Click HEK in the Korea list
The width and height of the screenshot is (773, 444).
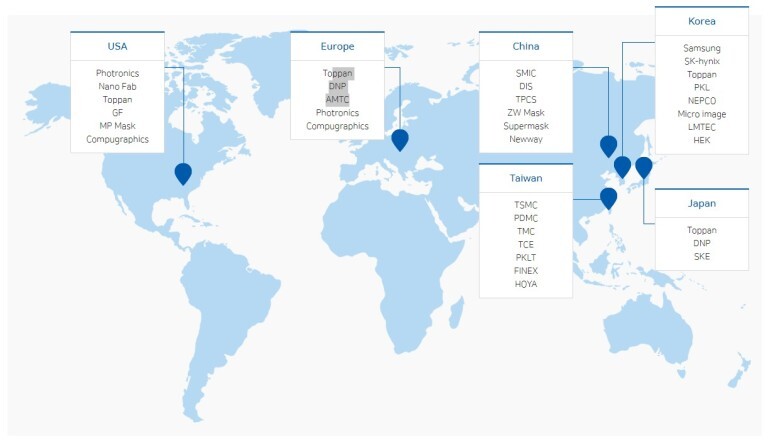702,140
